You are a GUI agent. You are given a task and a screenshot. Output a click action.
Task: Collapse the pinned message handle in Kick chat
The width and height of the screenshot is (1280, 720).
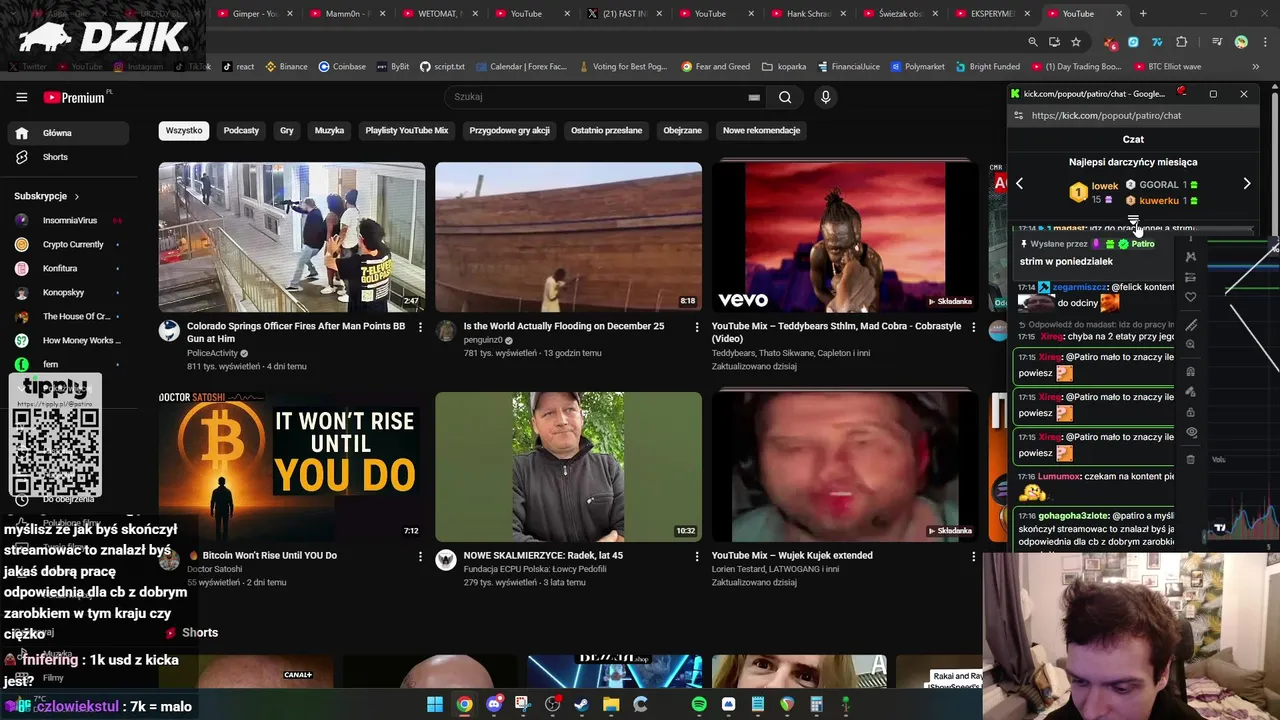pyautogui.click(x=1133, y=220)
